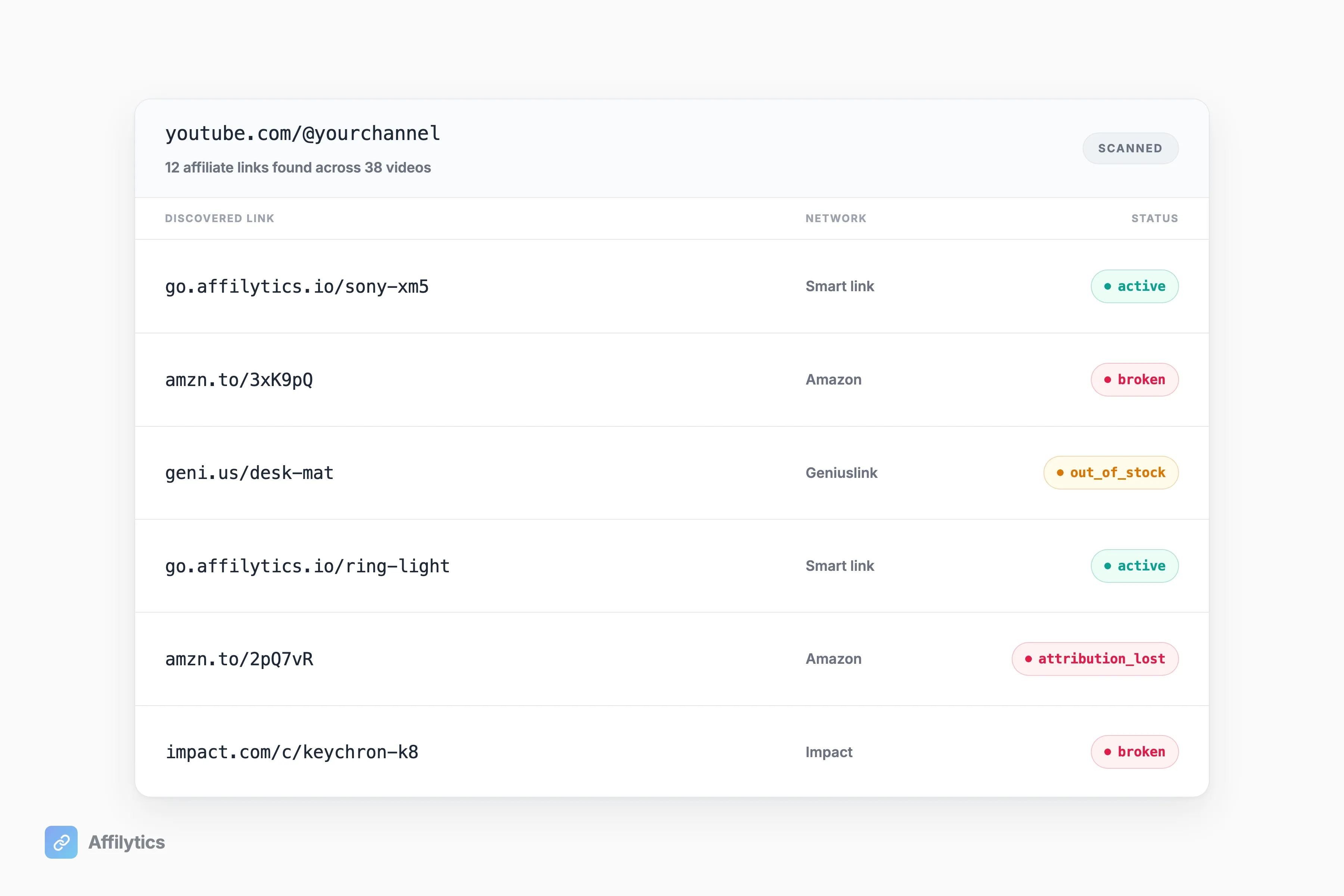
Task: Click Smart link network in sony-xm5 row
Action: [839, 286]
